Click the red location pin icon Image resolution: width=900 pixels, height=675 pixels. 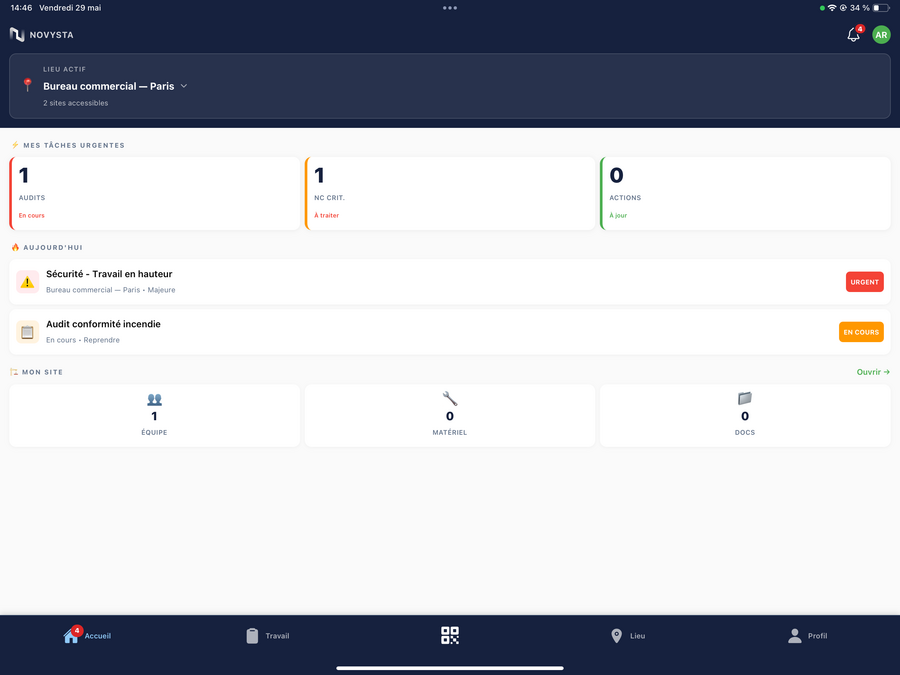[x=27, y=85]
